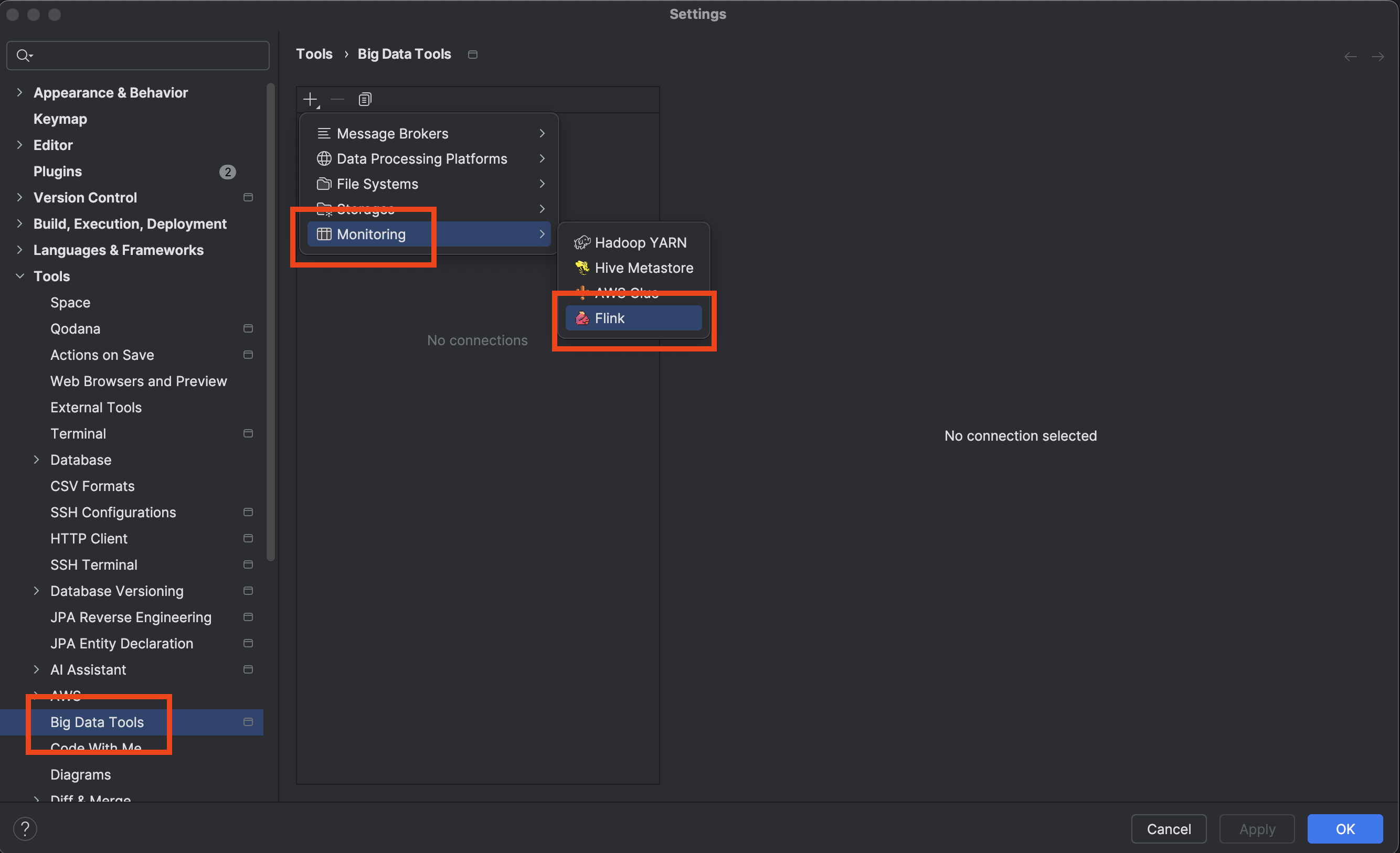Click the Add connection button
Screen dimensions: 1400x853
pyautogui.click(x=311, y=98)
